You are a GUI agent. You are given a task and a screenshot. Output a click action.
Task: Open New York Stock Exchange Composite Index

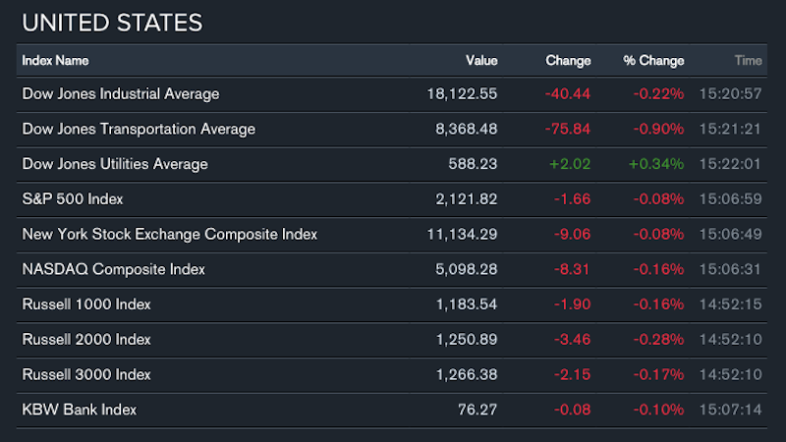point(169,234)
